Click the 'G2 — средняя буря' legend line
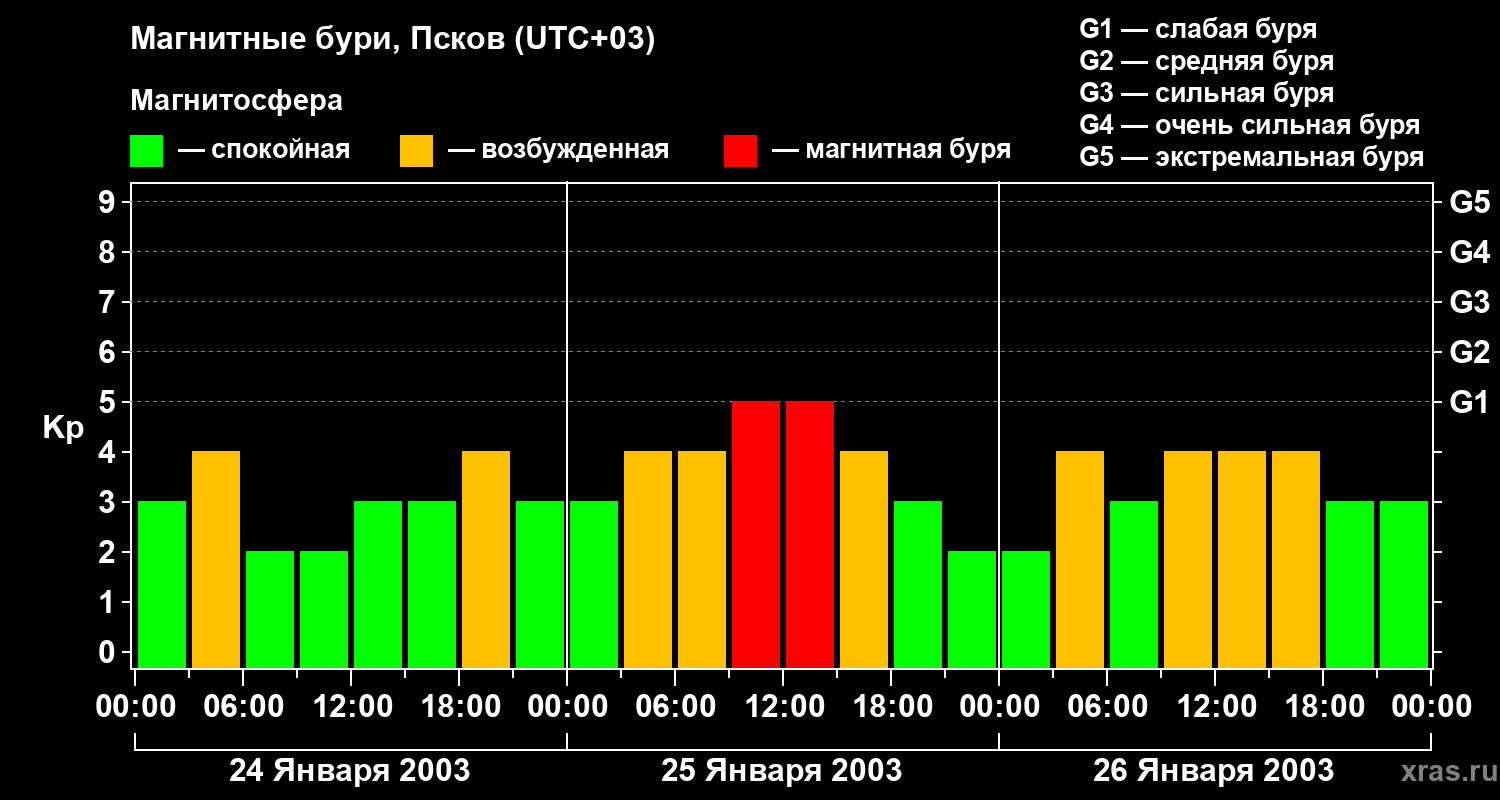The image size is (1500, 800). [1206, 61]
